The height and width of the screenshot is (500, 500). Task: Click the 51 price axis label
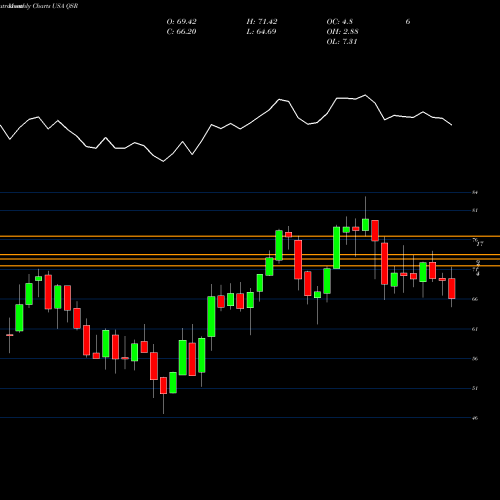point(475,388)
